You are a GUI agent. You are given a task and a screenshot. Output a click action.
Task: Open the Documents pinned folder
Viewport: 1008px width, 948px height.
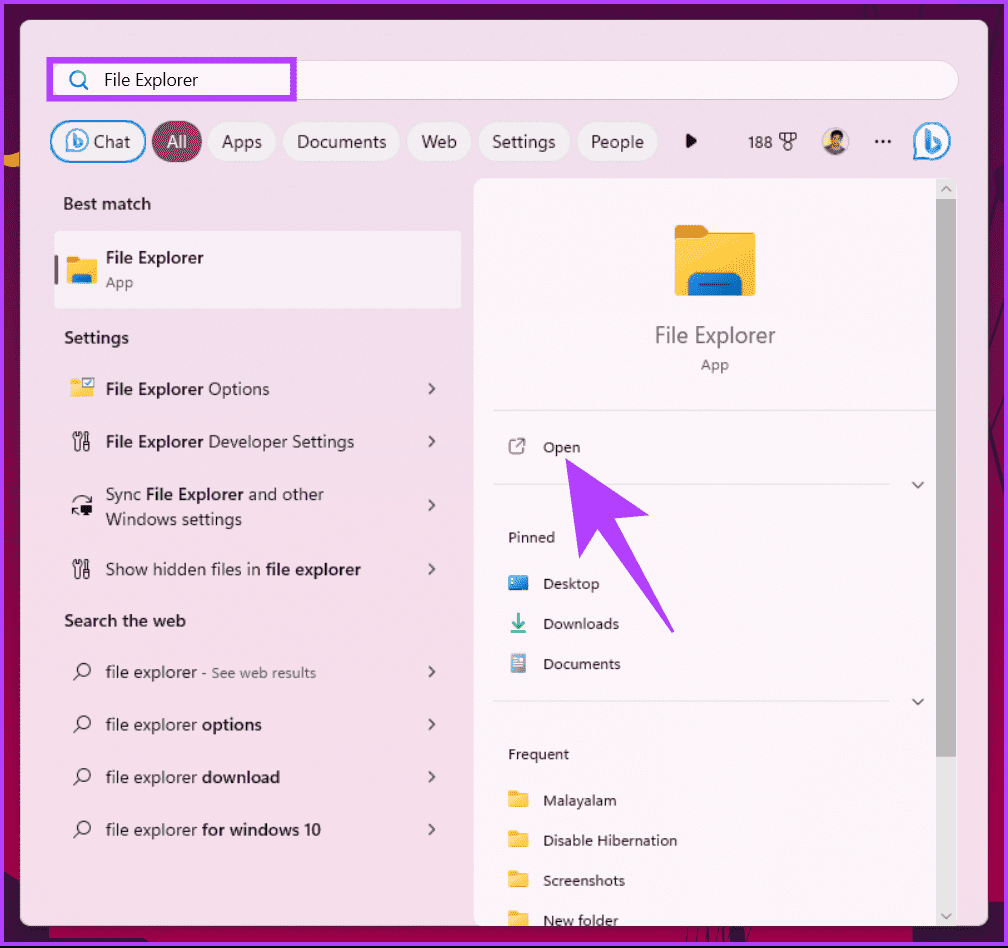581,664
